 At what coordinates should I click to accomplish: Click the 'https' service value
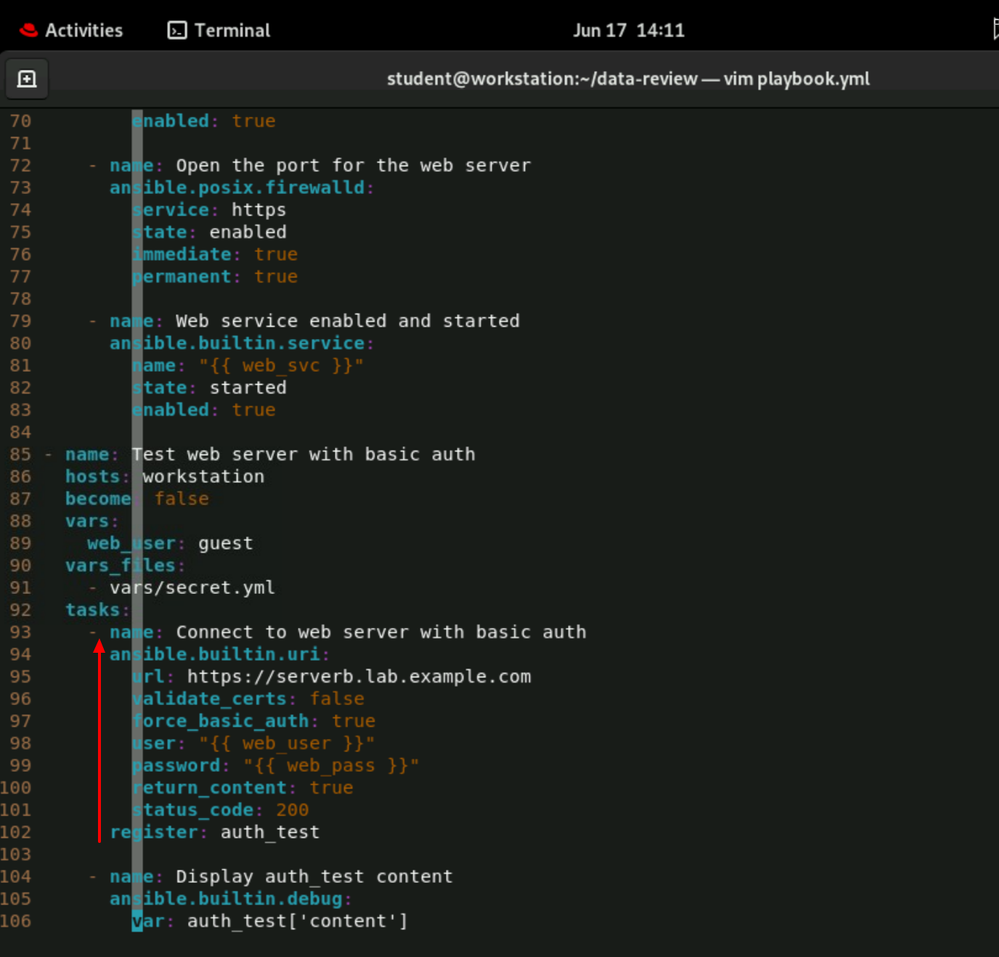(x=258, y=210)
